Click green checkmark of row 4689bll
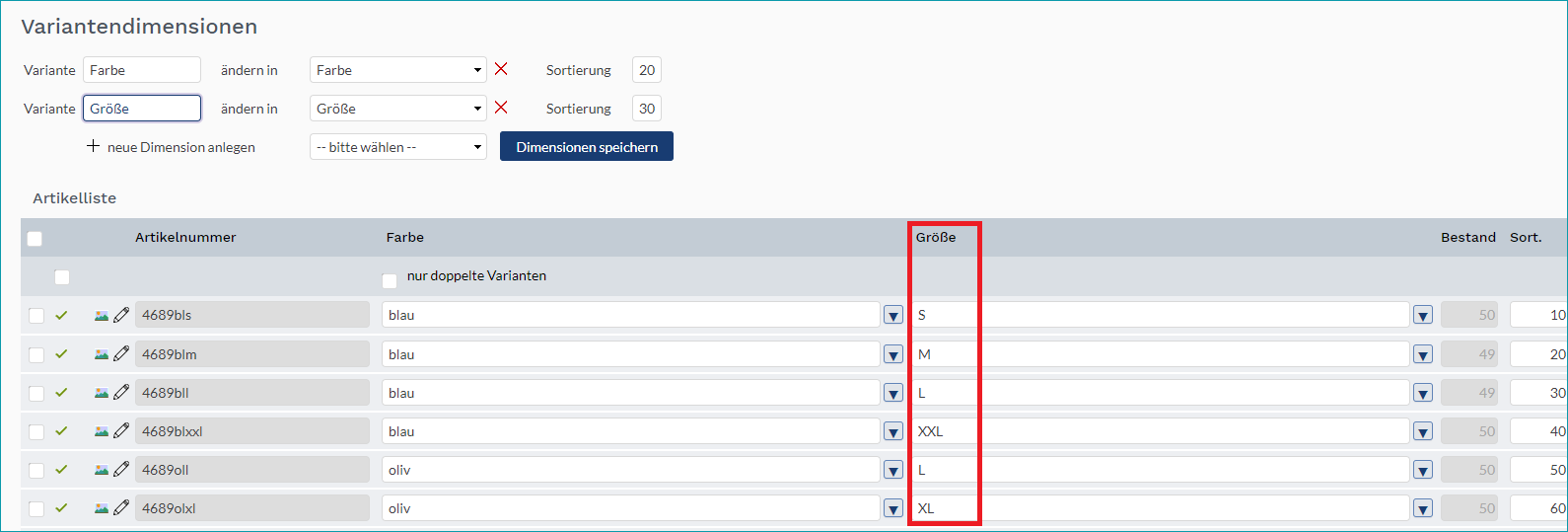1568x532 pixels. [61, 392]
